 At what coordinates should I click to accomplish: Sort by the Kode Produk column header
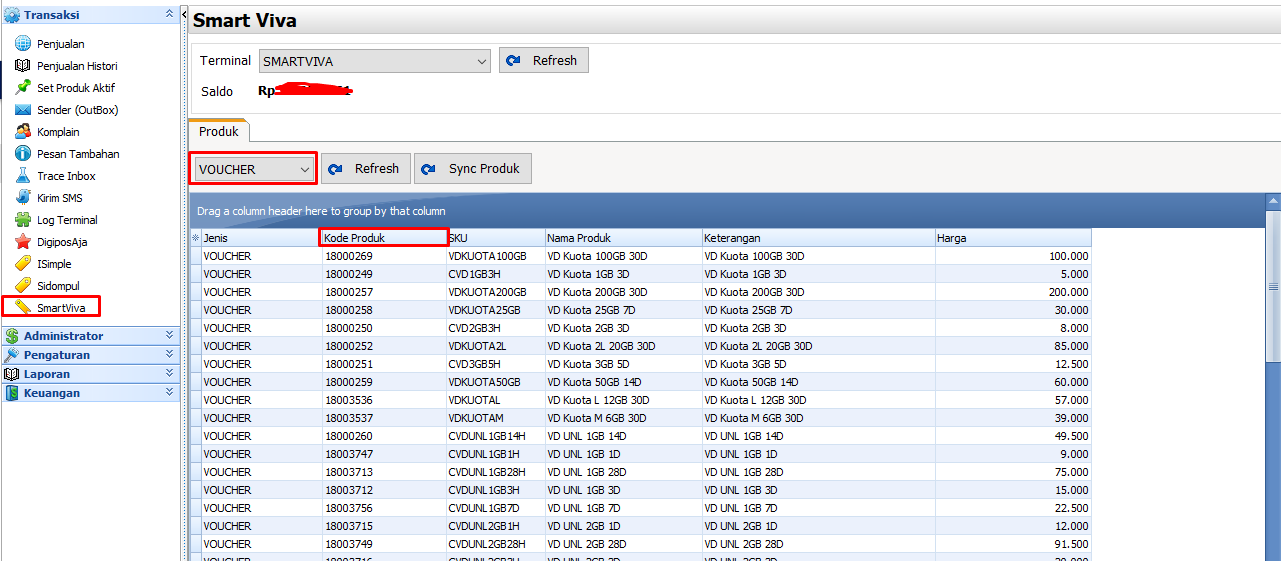[x=384, y=238]
